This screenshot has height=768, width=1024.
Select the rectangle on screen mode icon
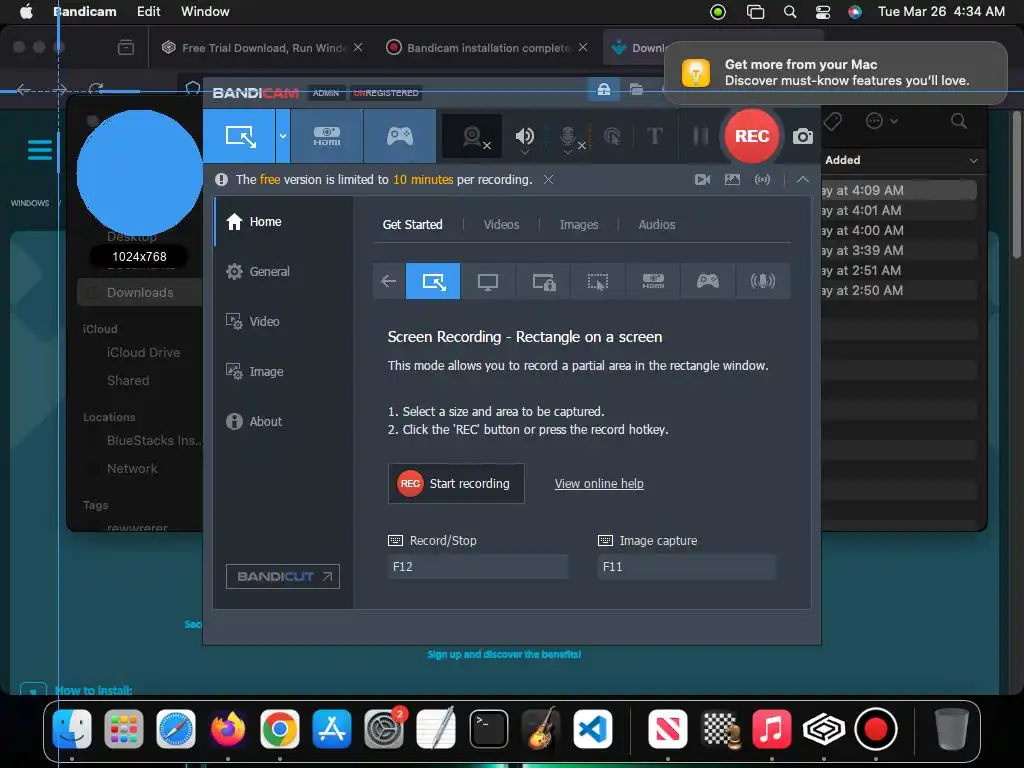[x=433, y=281]
